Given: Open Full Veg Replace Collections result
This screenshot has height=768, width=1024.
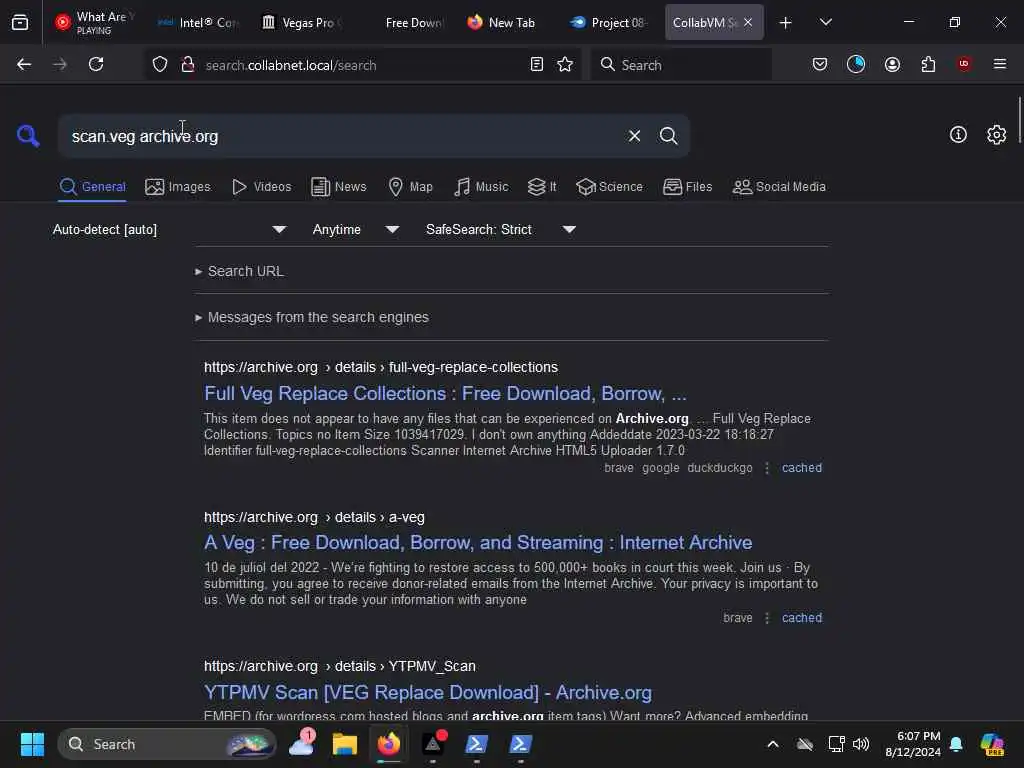Looking at the screenshot, I should pyautogui.click(x=445, y=393).
